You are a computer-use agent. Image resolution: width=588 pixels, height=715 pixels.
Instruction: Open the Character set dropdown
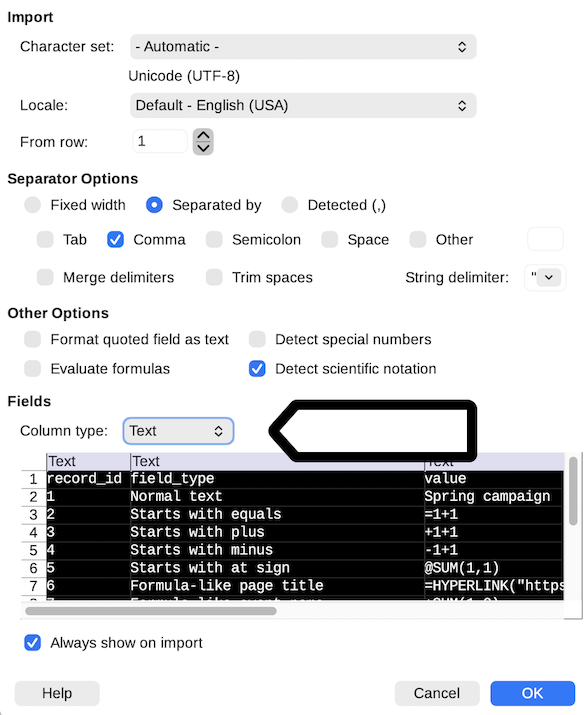[303, 47]
